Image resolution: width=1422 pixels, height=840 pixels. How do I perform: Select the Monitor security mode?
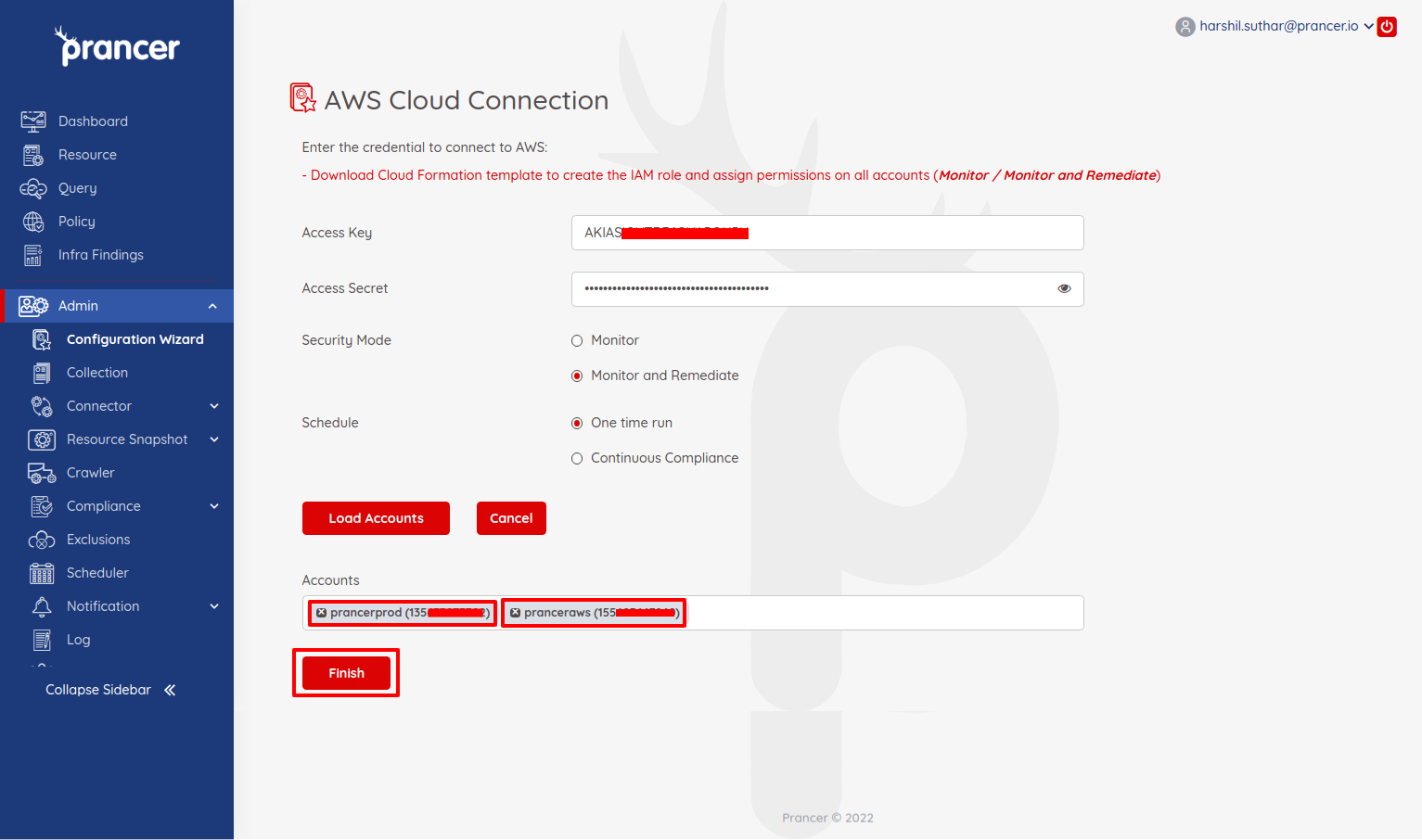click(x=577, y=340)
